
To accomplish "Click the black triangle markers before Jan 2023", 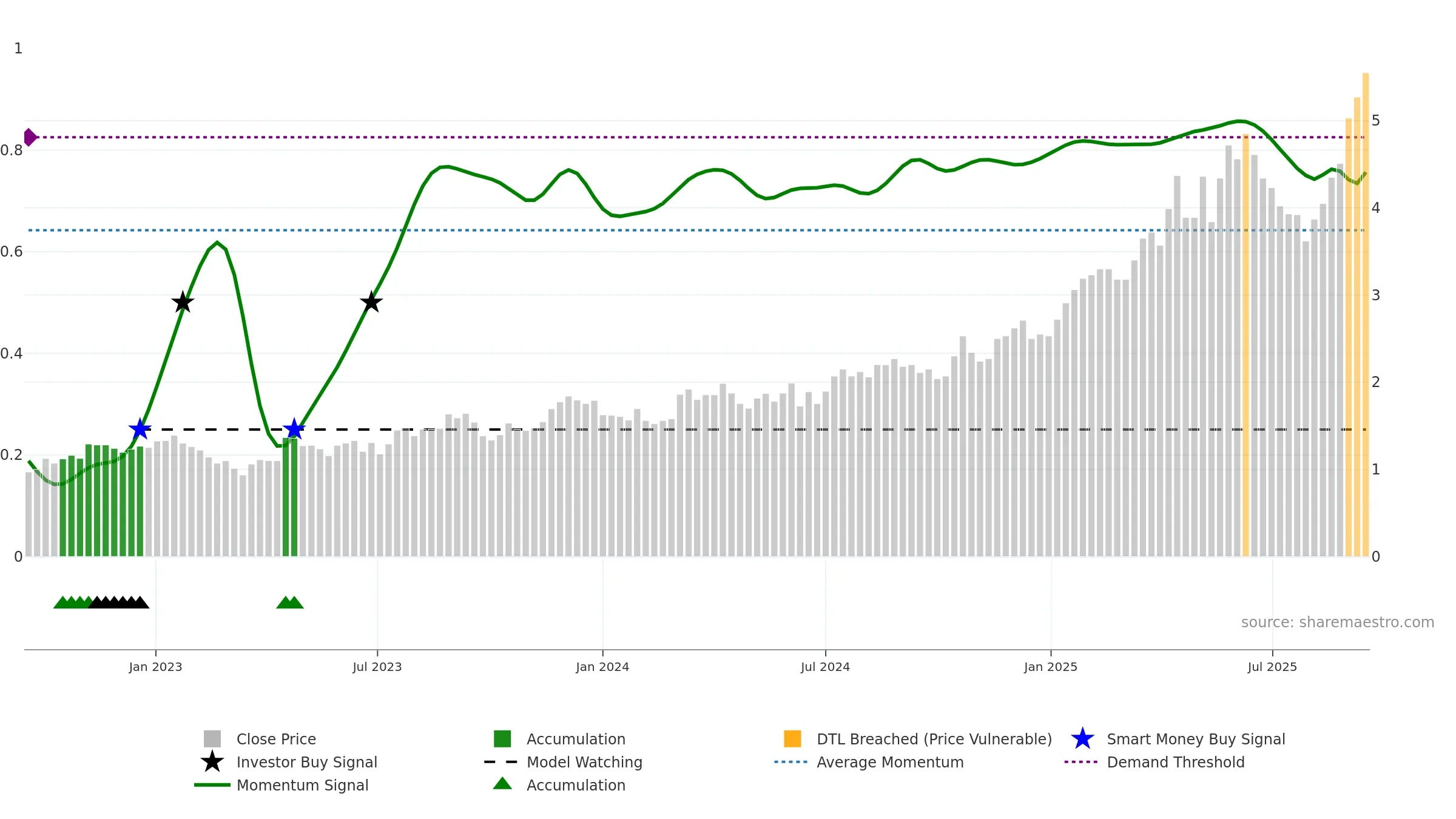I will (x=119, y=602).
